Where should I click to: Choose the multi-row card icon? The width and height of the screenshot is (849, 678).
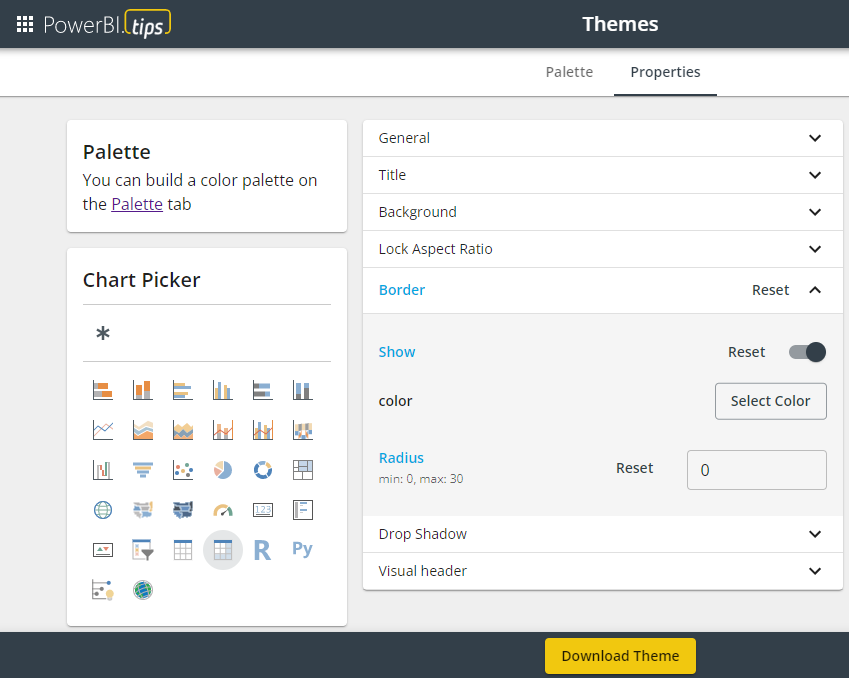click(303, 510)
